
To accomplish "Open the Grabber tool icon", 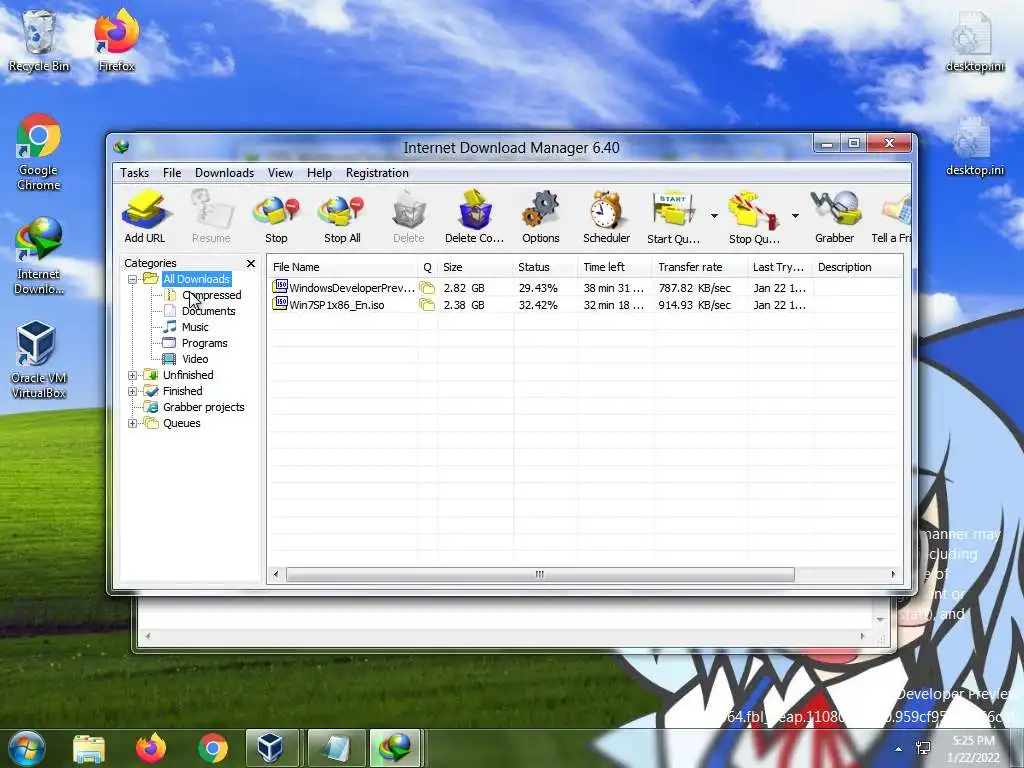I will tap(835, 217).
